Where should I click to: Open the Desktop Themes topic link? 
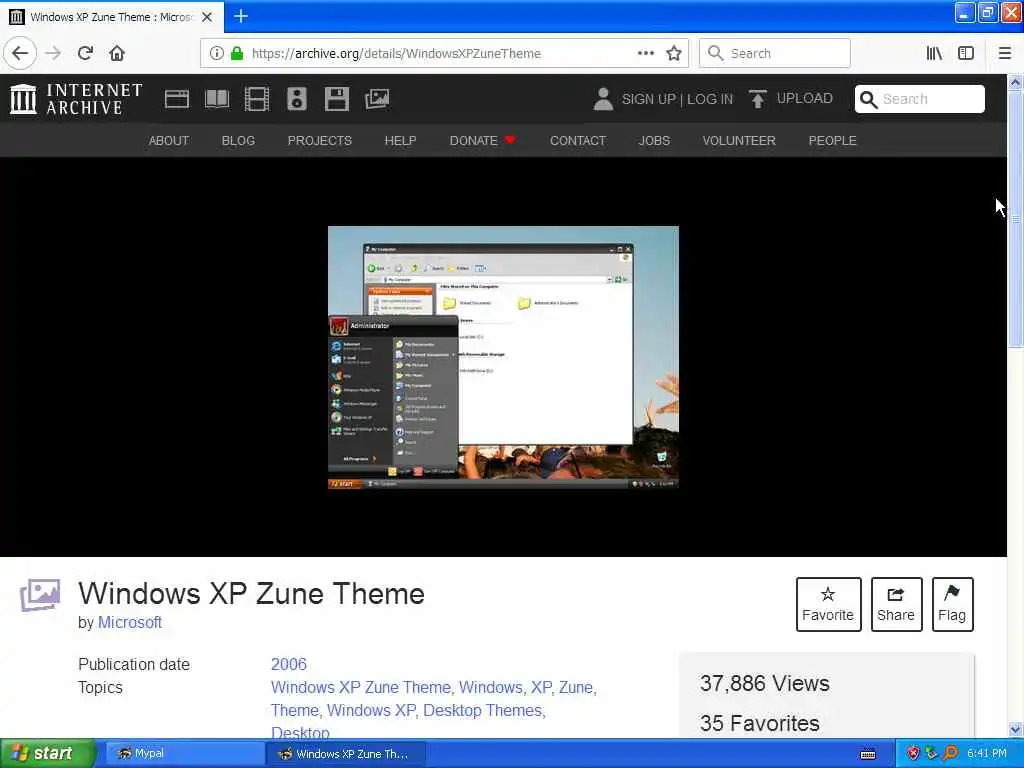483,711
